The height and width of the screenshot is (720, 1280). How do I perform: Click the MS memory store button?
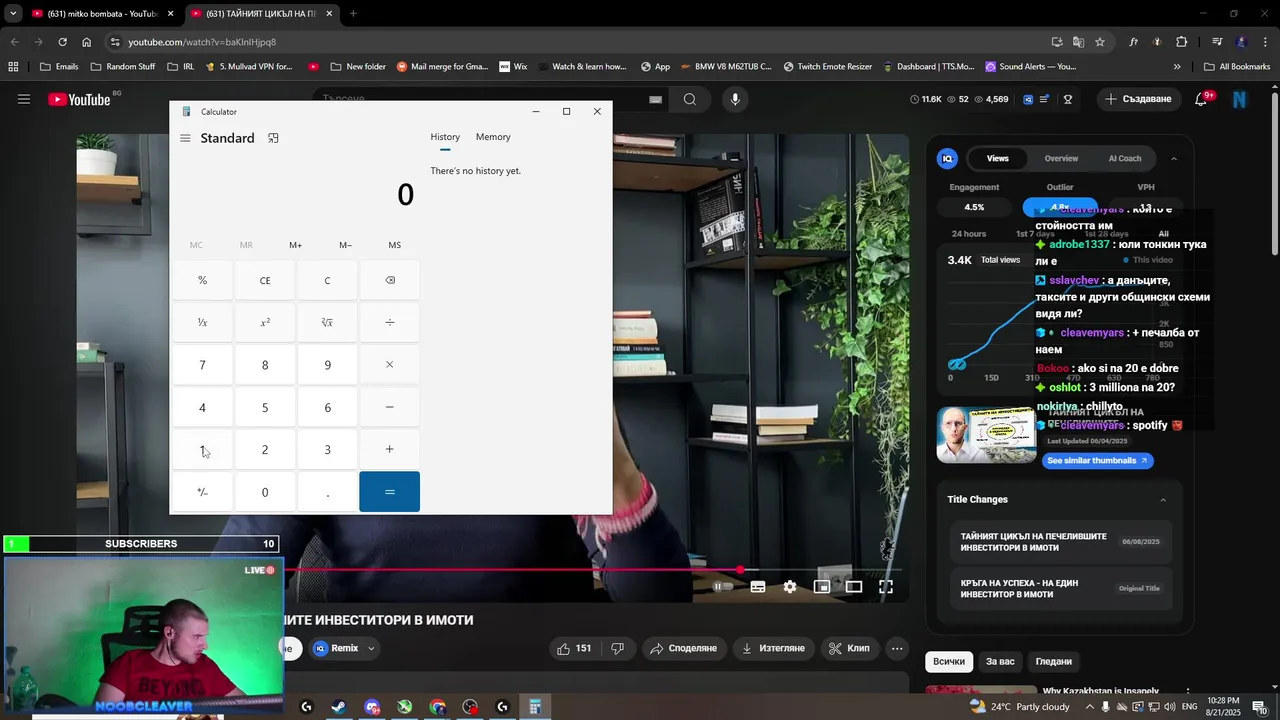pos(395,245)
